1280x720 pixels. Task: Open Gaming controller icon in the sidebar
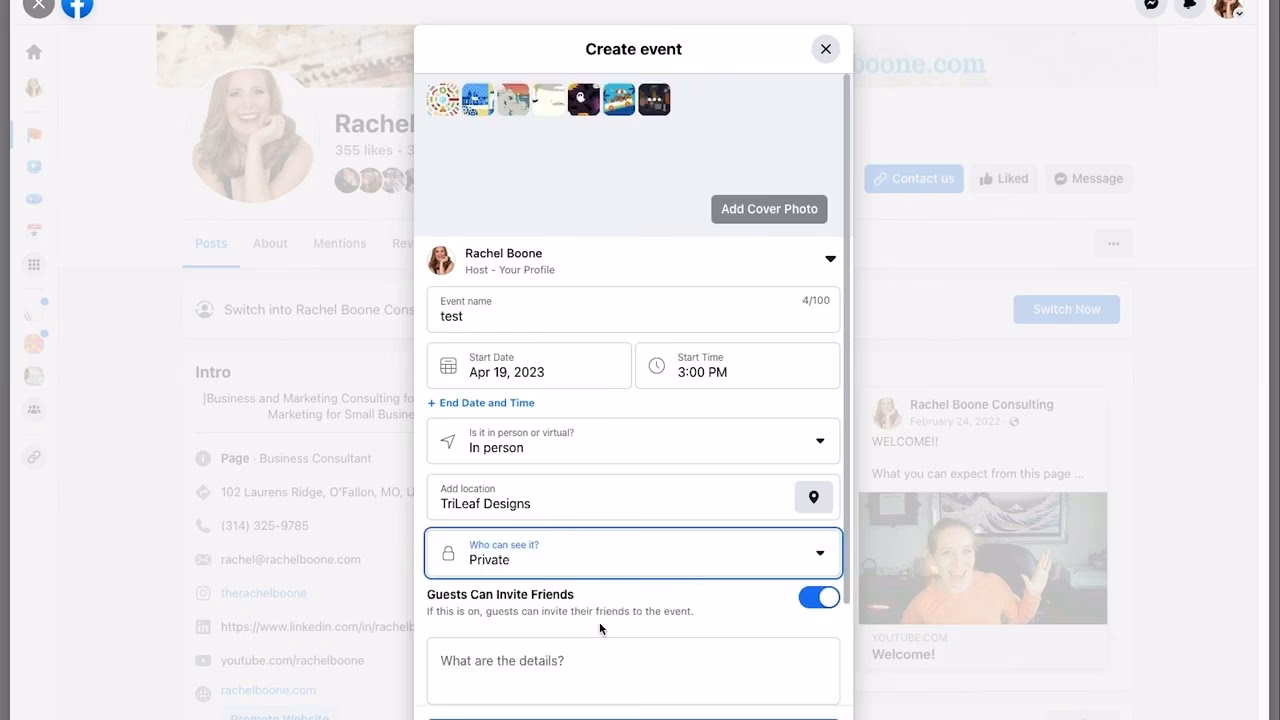[34, 199]
